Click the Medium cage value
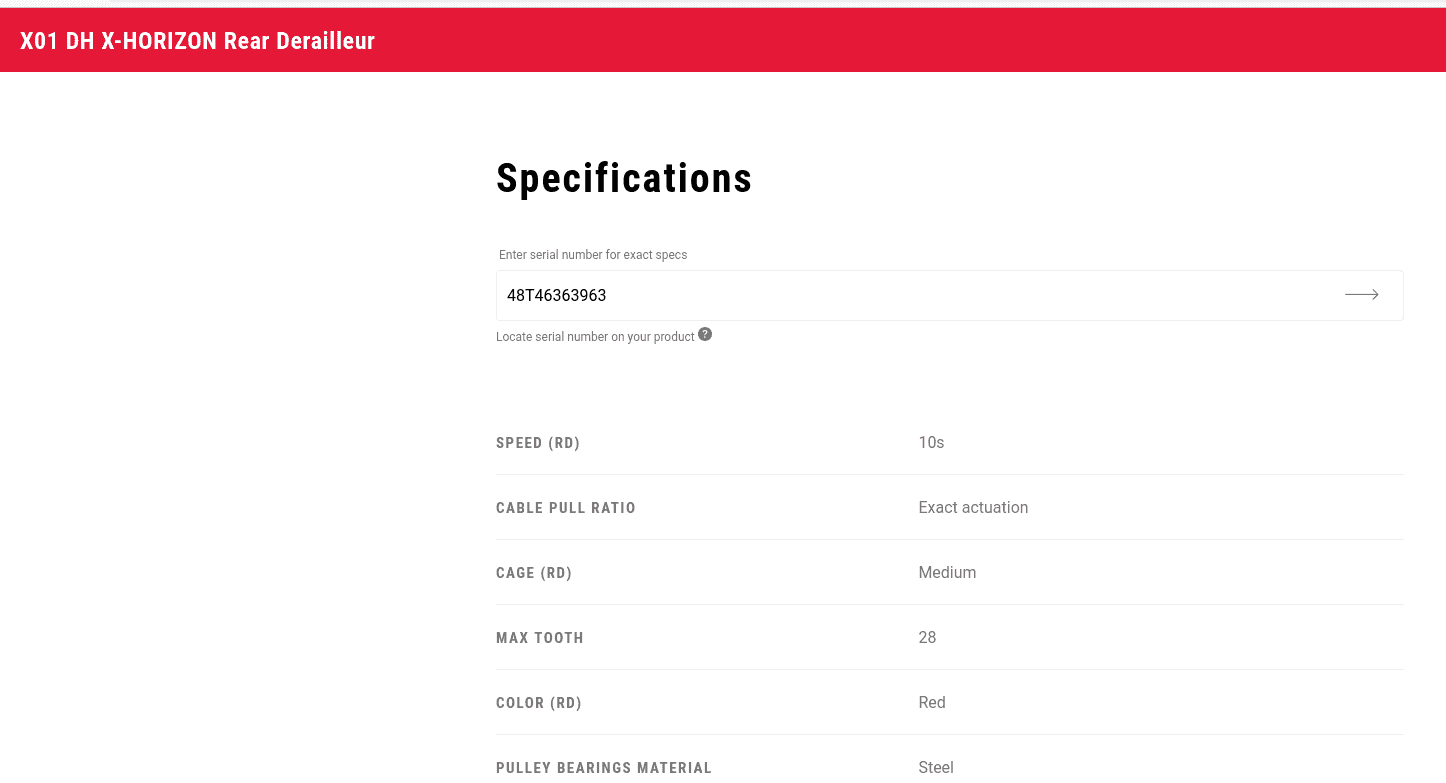This screenshot has width=1446, height=783. pyautogui.click(x=947, y=572)
